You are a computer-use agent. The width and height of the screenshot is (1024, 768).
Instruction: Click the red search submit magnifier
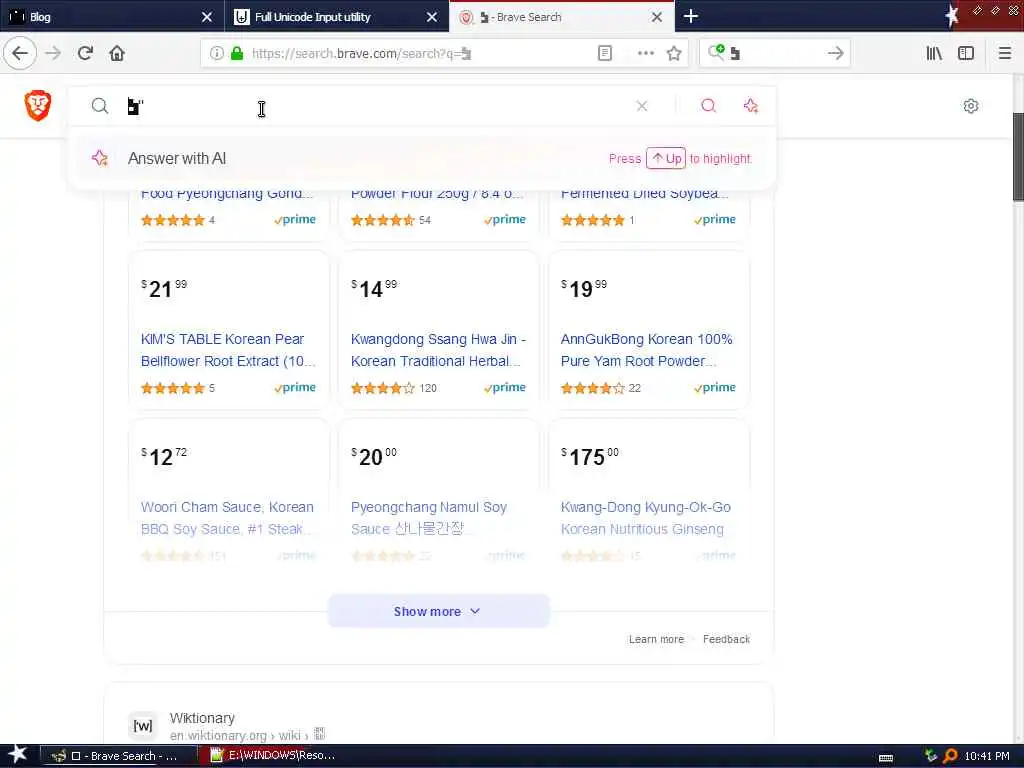[709, 106]
